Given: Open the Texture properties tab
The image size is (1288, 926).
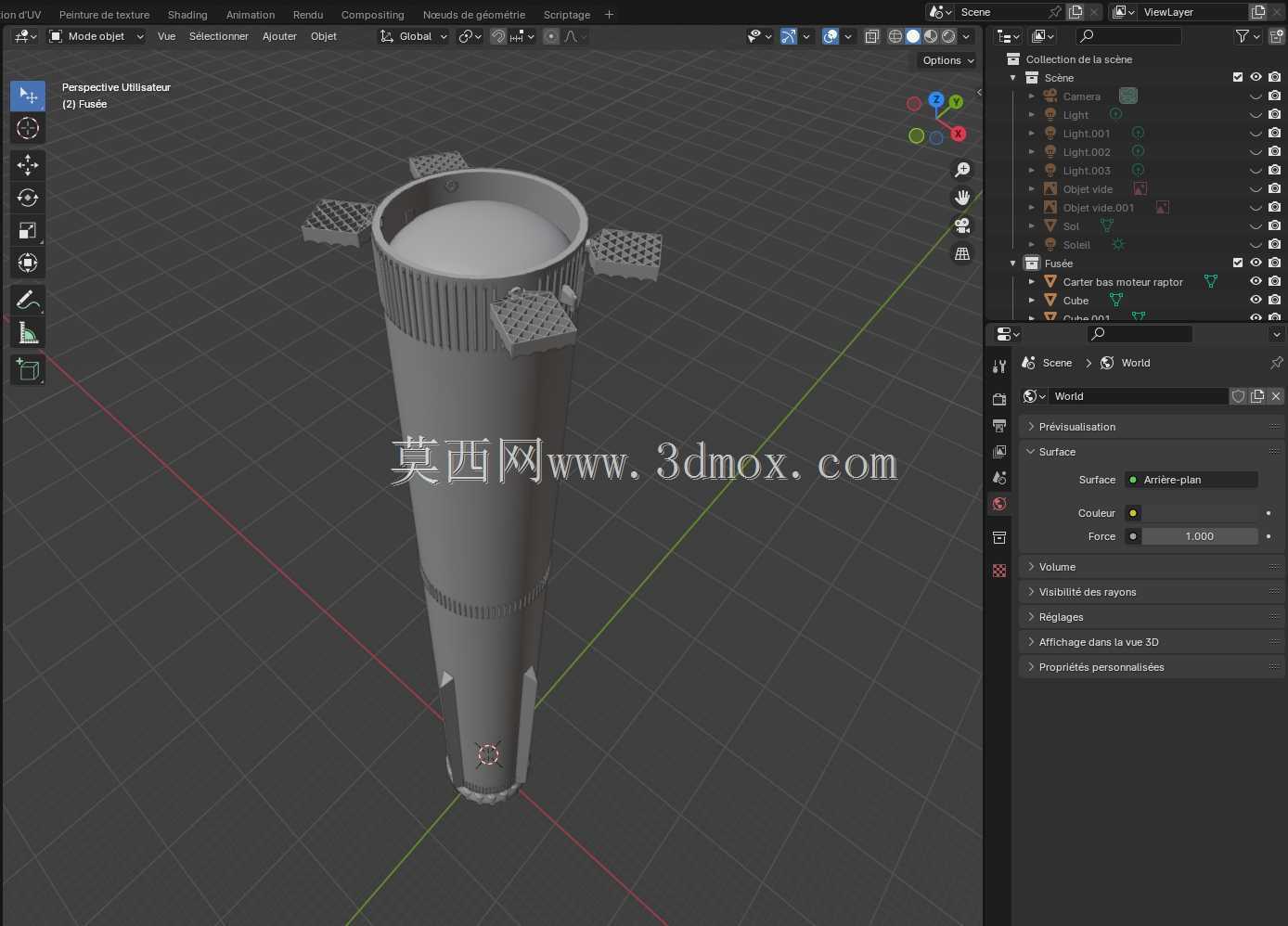Looking at the screenshot, I should [x=999, y=571].
